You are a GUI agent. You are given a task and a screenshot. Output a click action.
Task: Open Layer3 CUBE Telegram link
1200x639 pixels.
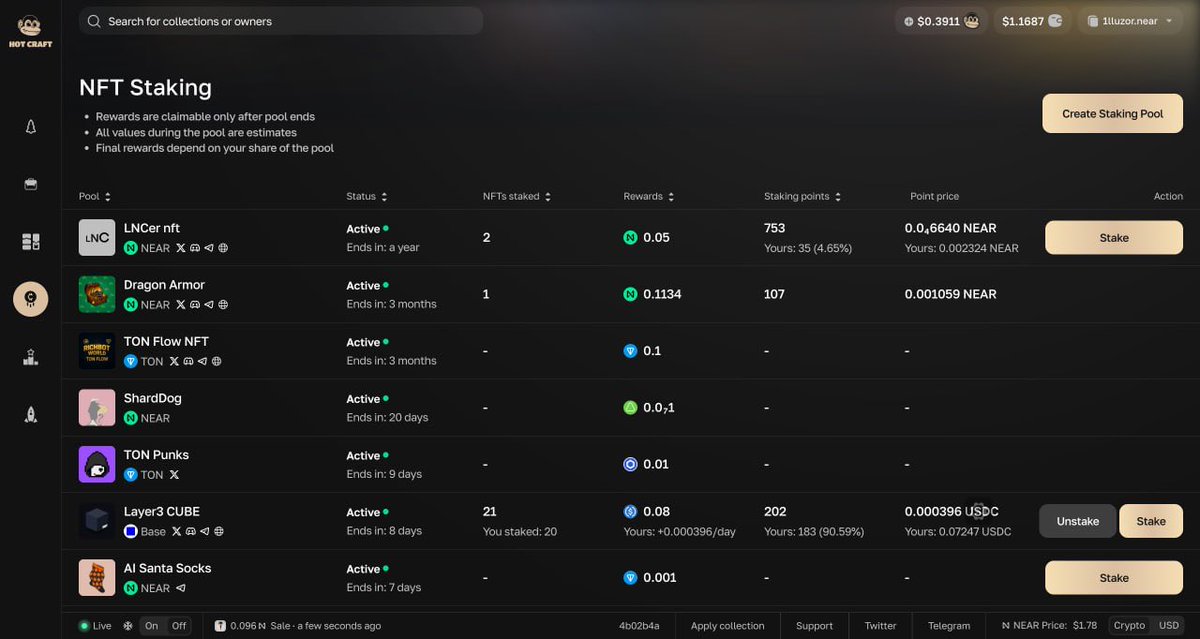[205, 532]
